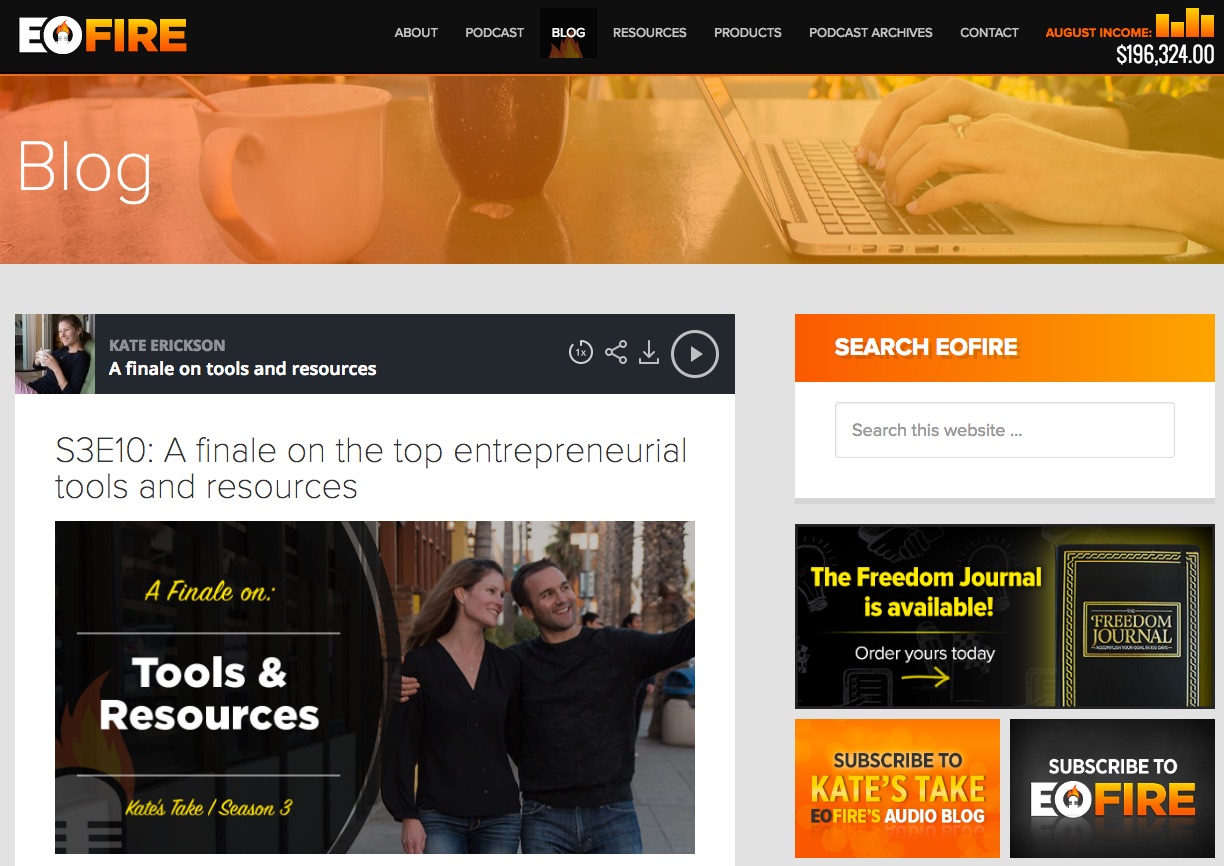The image size is (1224, 866).
Task: Click the Freedom Journal order banner
Action: click(1005, 616)
